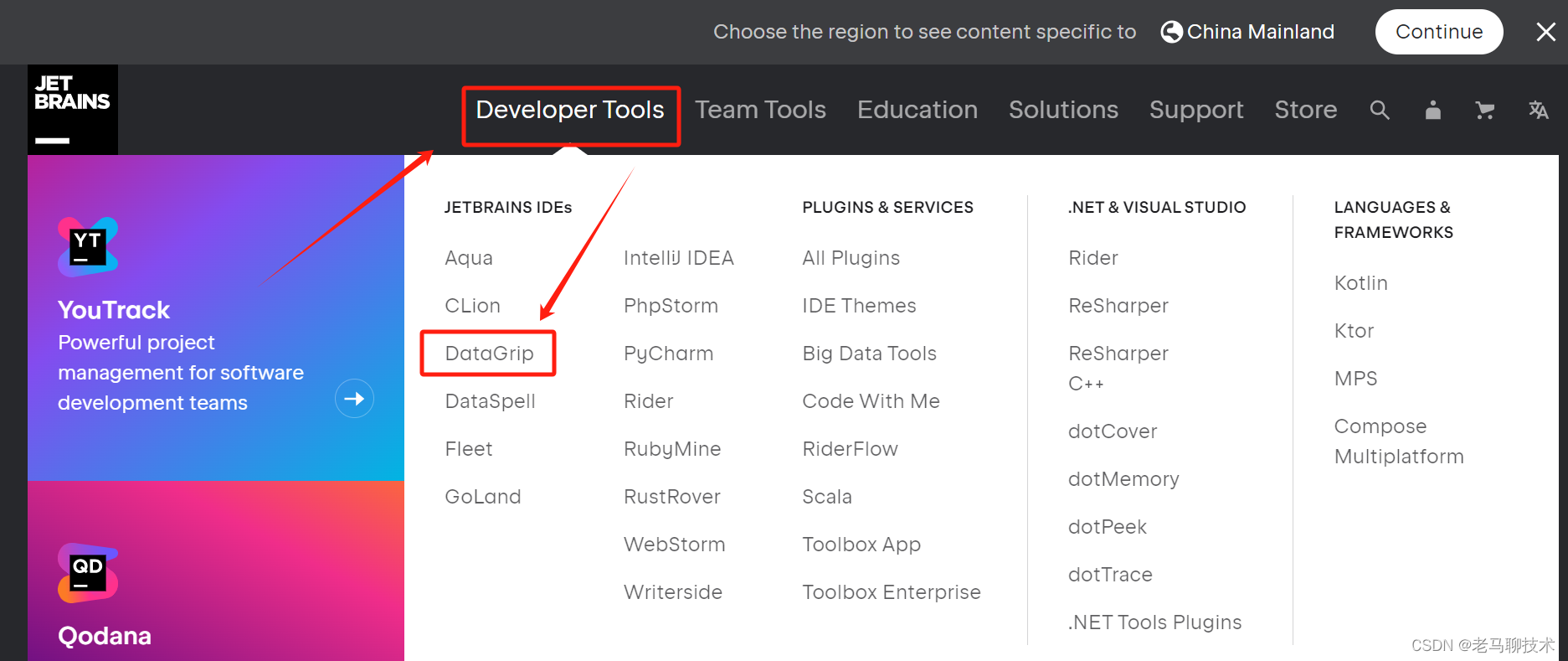The image size is (1568, 661).
Task: Open the MPS link
Action: (x=1356, y=379)
